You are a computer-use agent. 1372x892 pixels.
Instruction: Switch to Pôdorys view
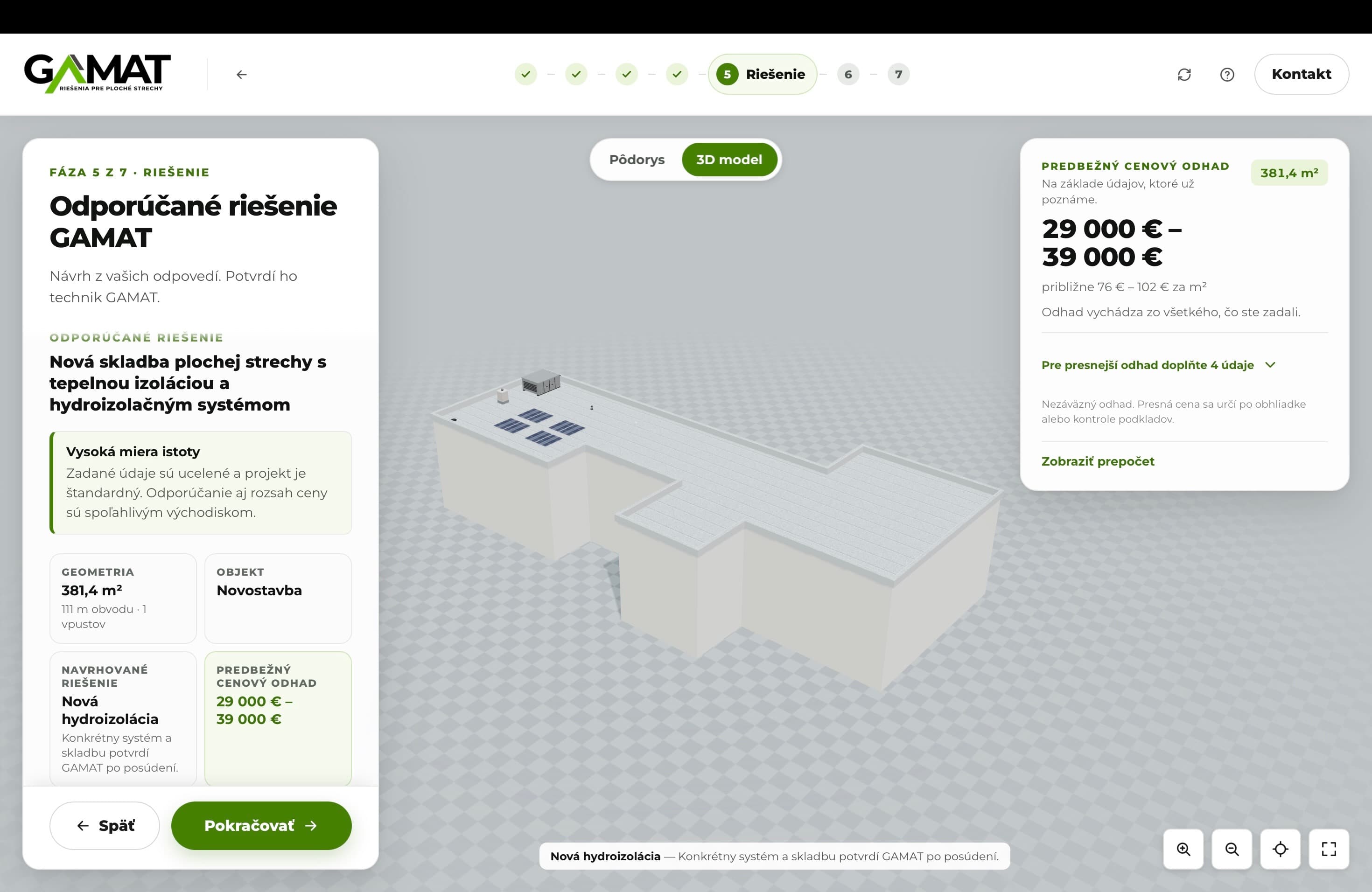coord(637,160)
